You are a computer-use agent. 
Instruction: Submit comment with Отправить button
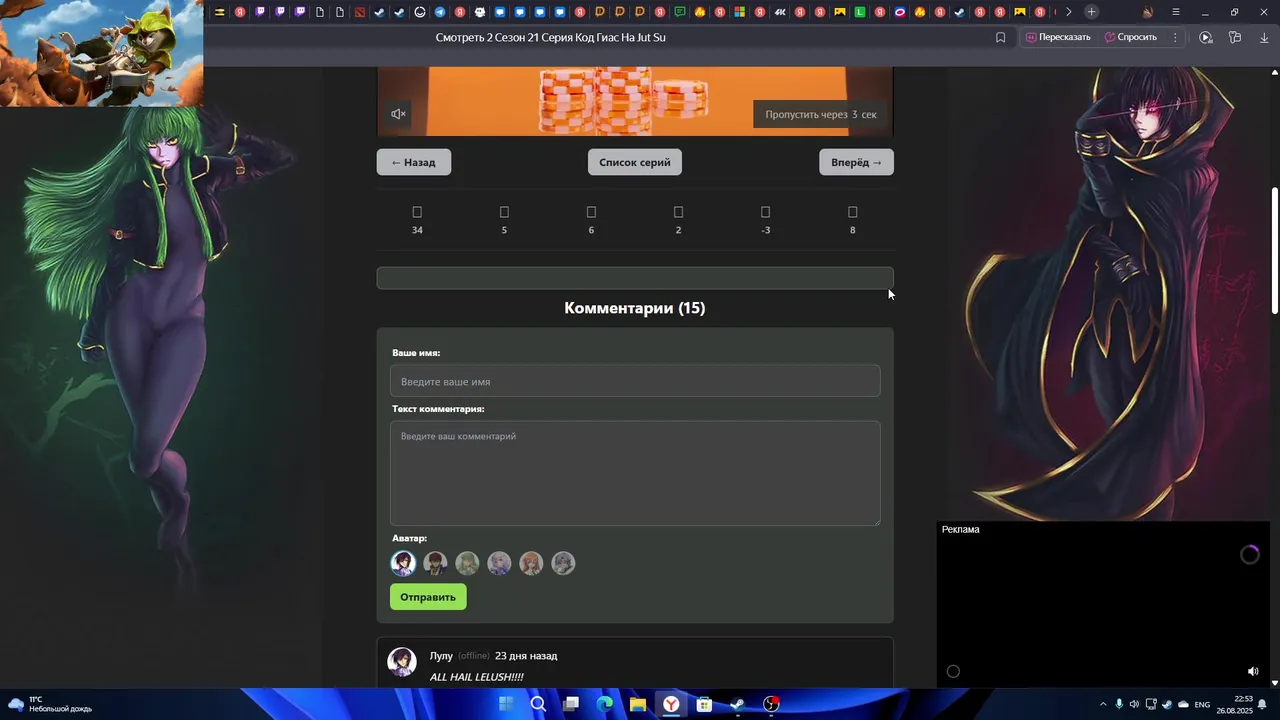(428, 597)
